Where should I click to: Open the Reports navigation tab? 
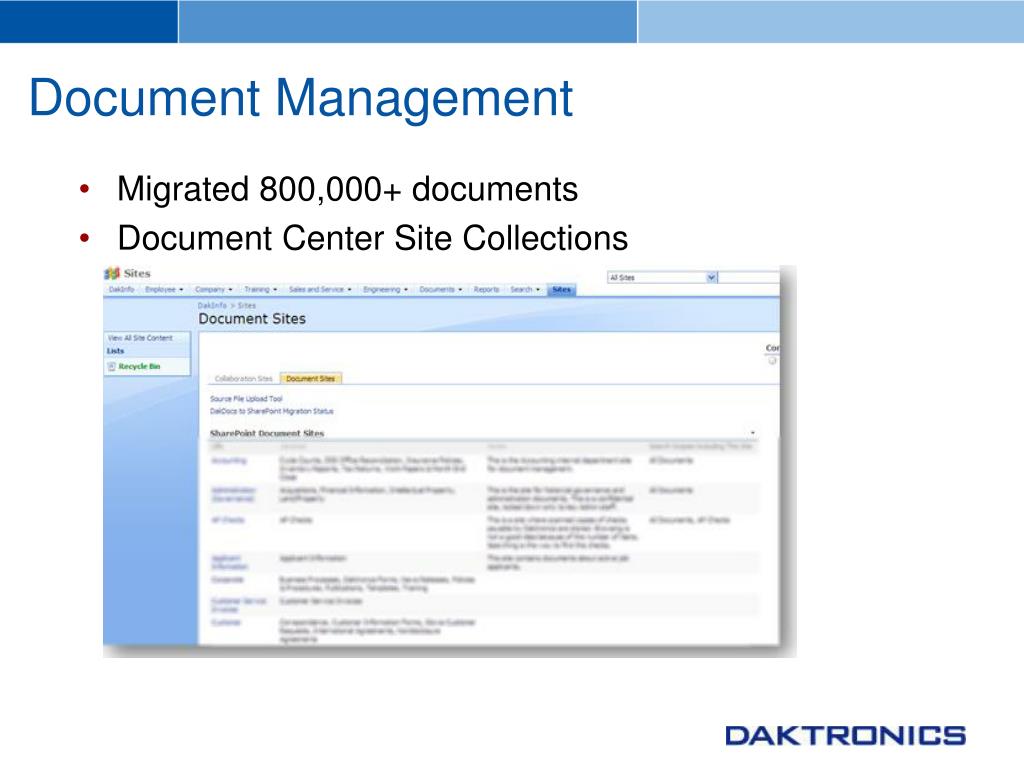tap(487, 289)
